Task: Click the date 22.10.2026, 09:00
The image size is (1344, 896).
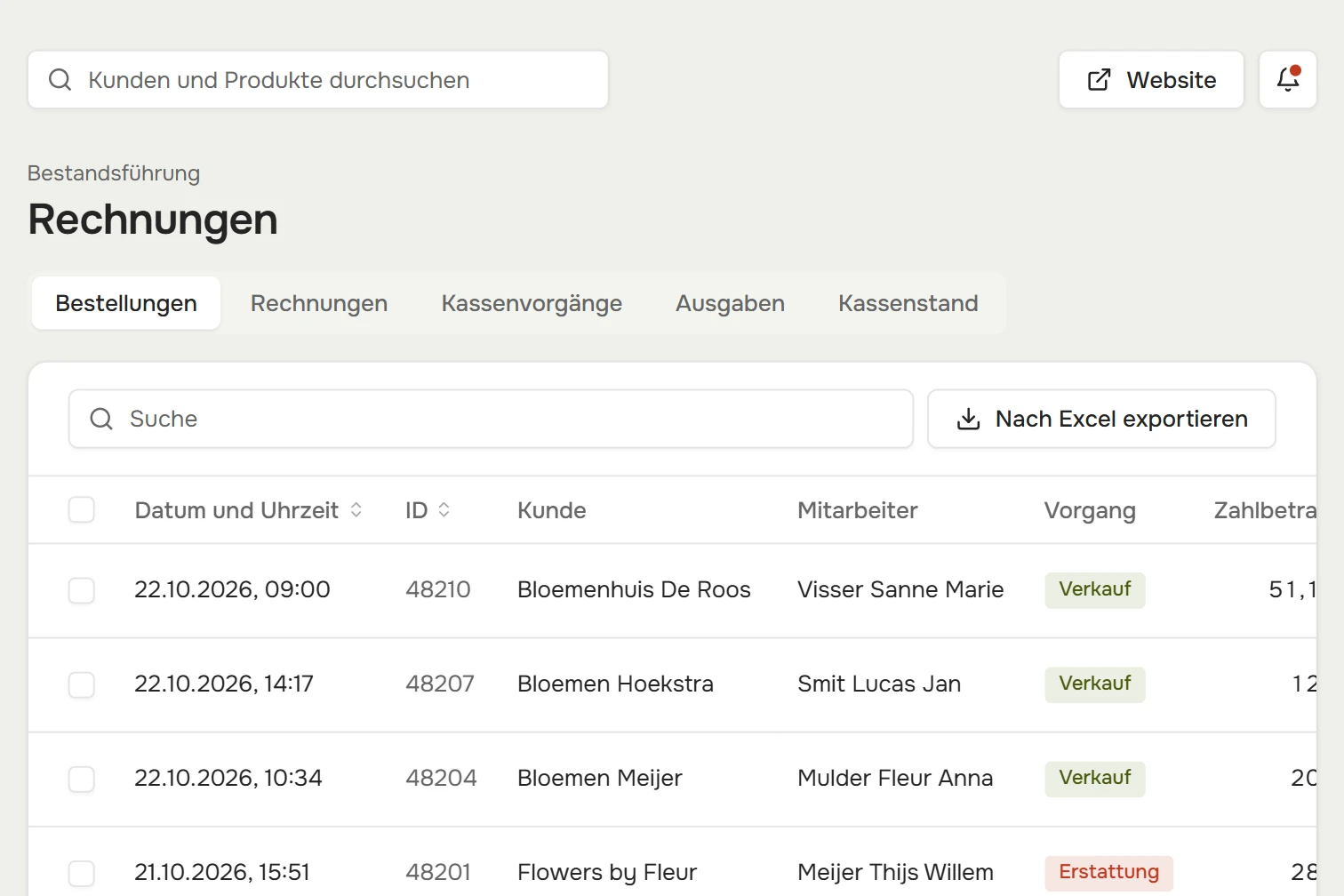Action: click(232, 589)
